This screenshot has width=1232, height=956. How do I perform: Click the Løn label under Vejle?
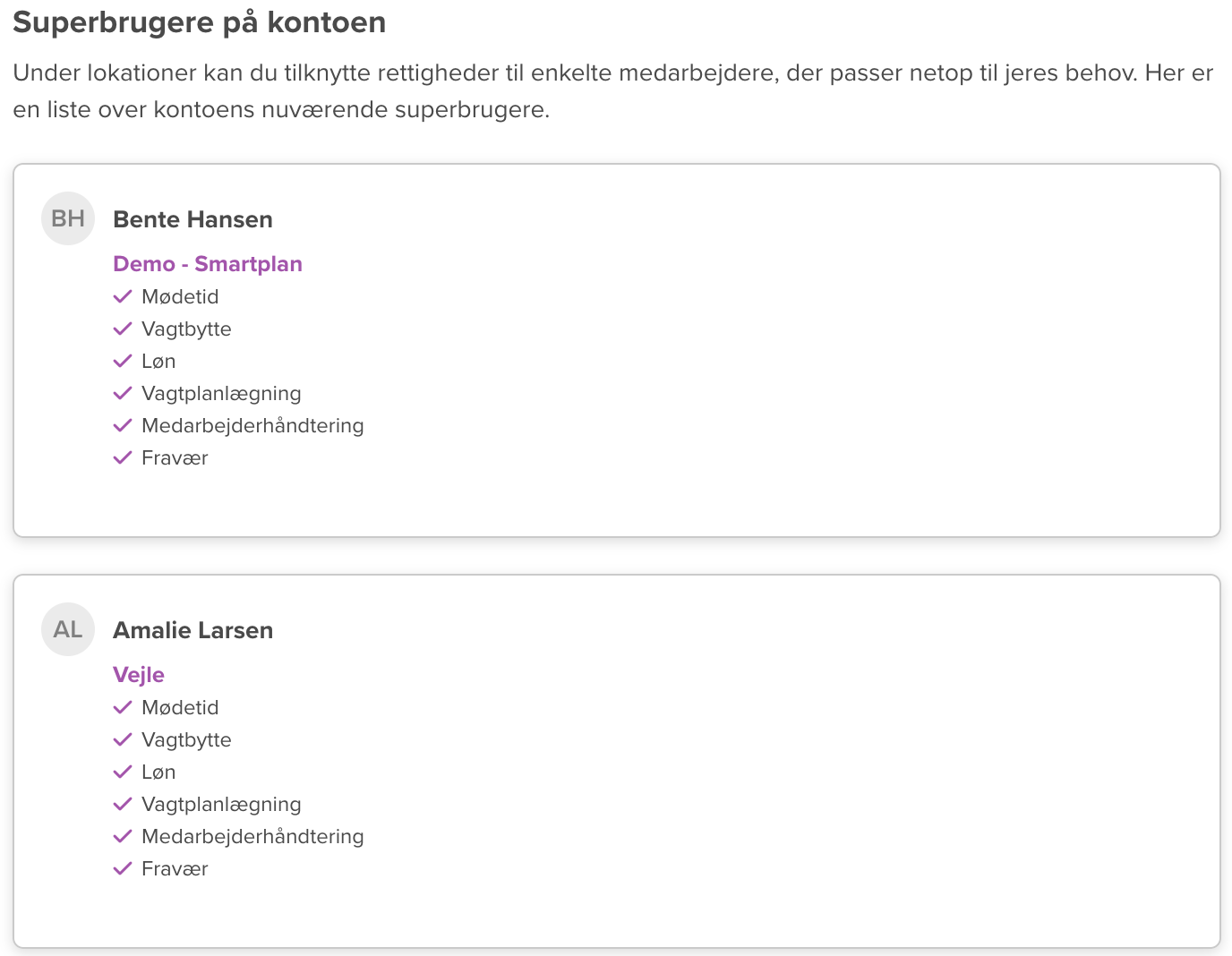point(158,772)
